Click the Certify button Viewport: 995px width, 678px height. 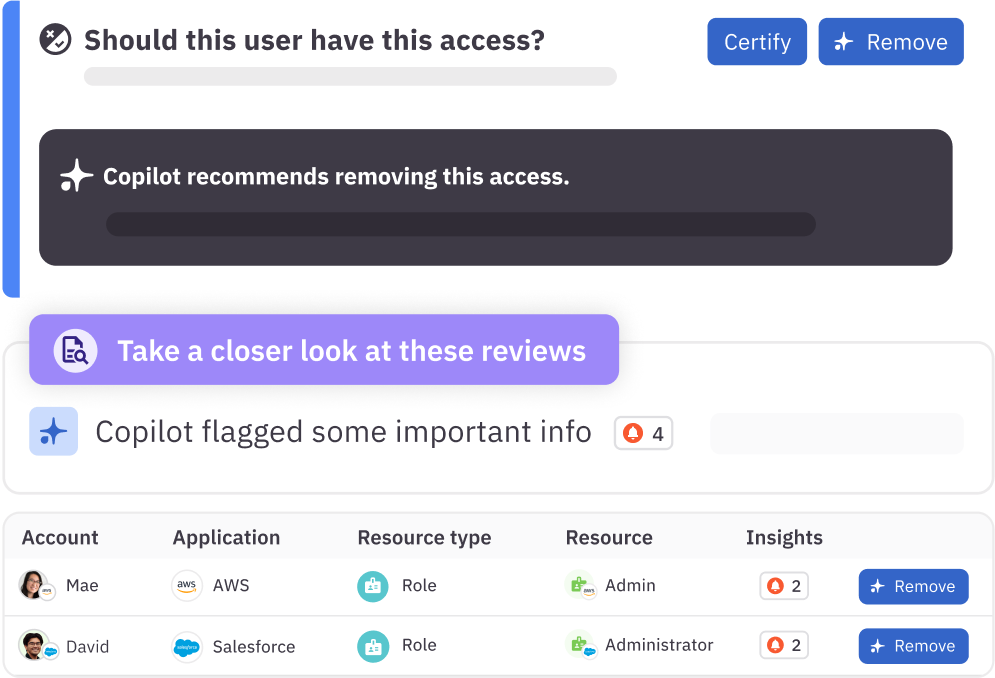756,41
